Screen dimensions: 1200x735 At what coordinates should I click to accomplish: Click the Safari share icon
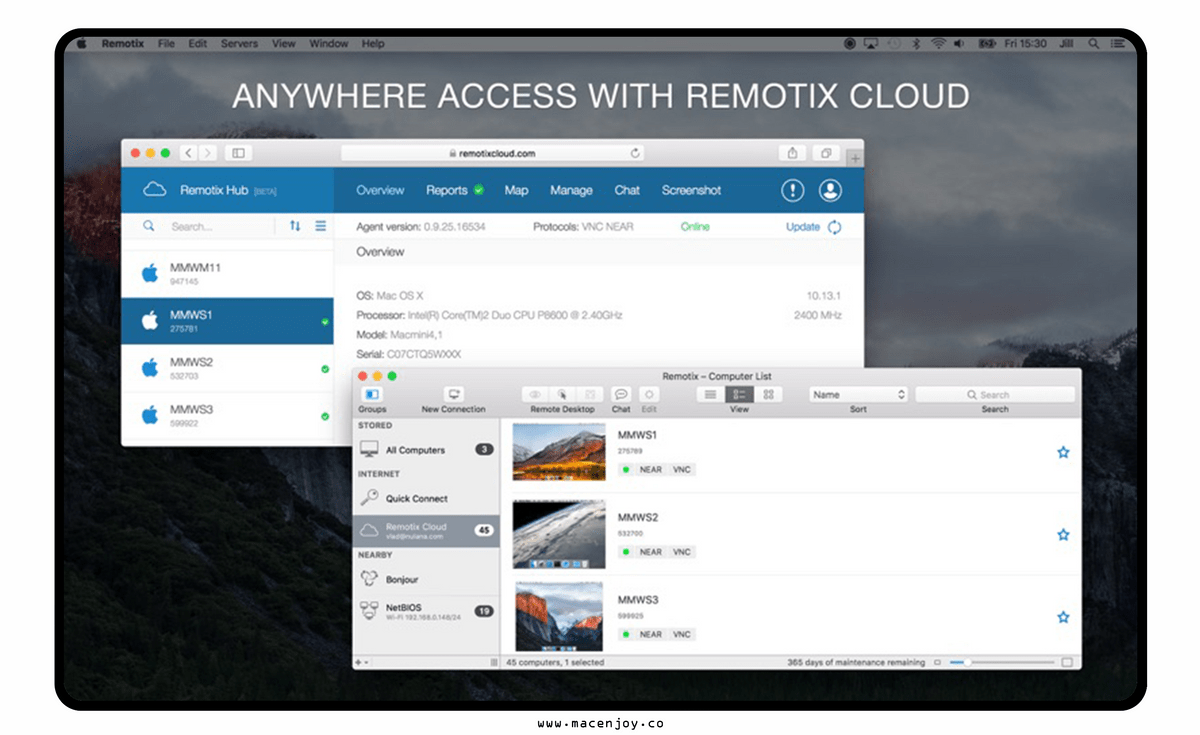pyautogui.click(x=792, y=153)
